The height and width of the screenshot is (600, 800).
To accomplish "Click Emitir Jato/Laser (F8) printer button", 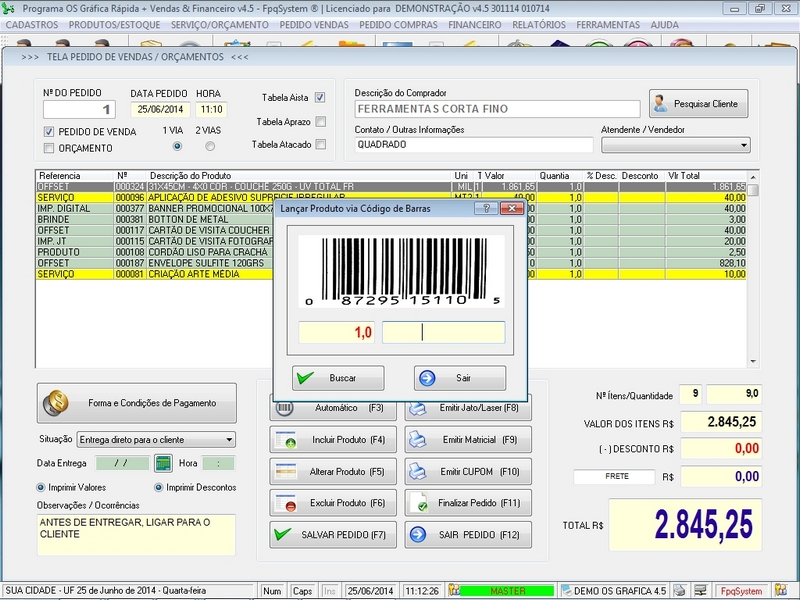I will click(x=468, y=408).
